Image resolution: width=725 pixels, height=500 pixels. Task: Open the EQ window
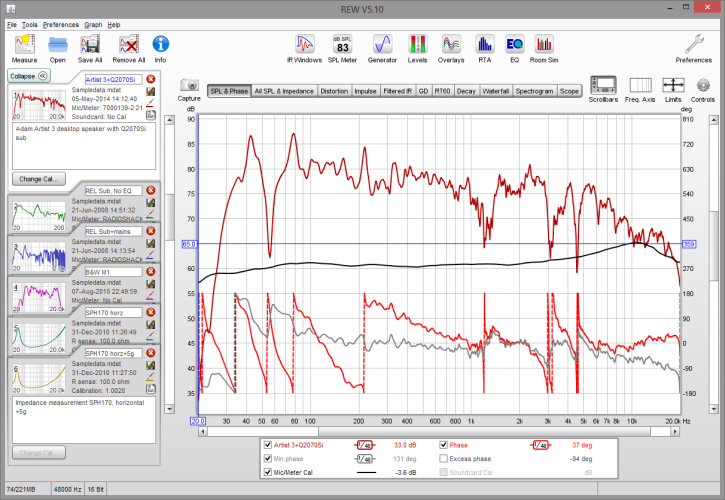514,45
